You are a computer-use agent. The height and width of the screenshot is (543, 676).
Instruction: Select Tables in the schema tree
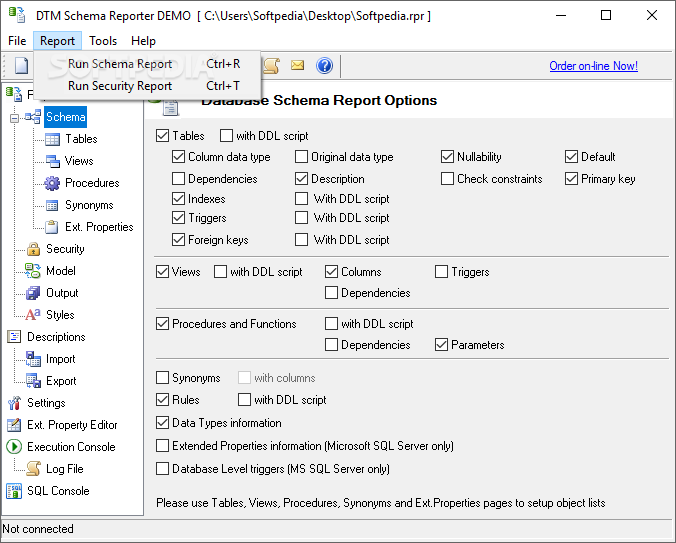pyautogui.click(x=81, y=139)
